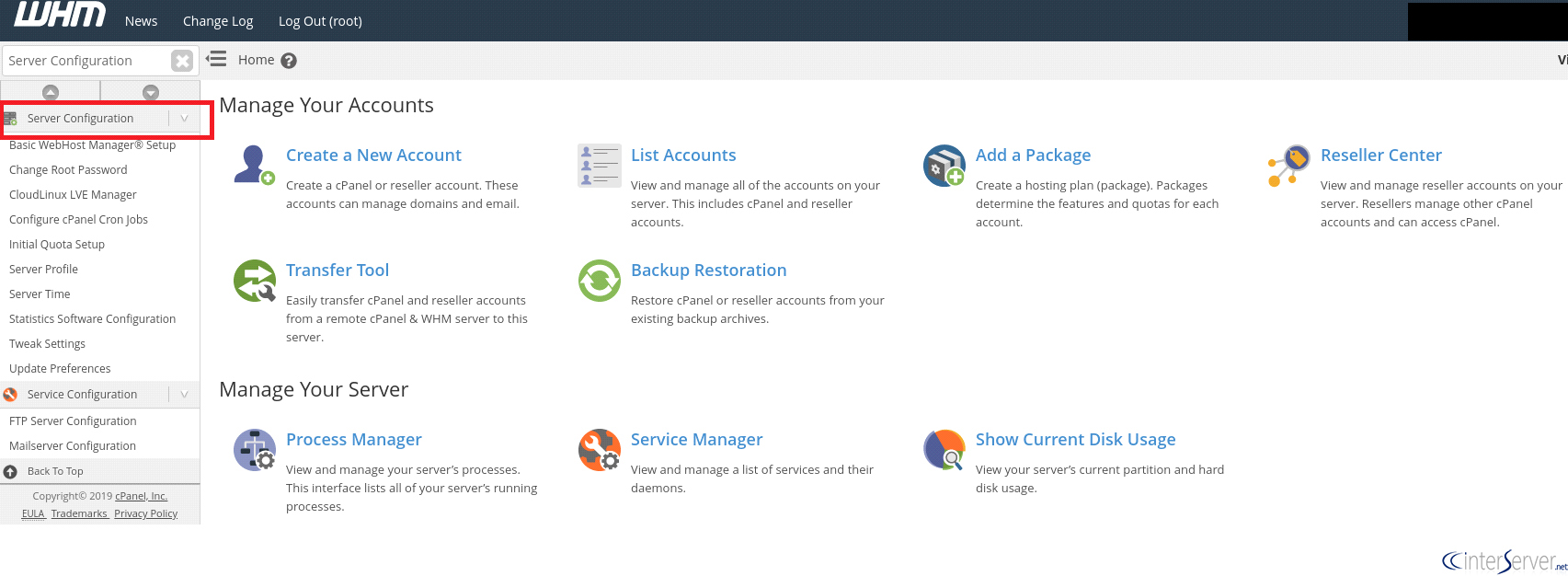Open Reseller Center link
The width and height of the screenshot is (1568, 576).
click(x=1381, y=156)
